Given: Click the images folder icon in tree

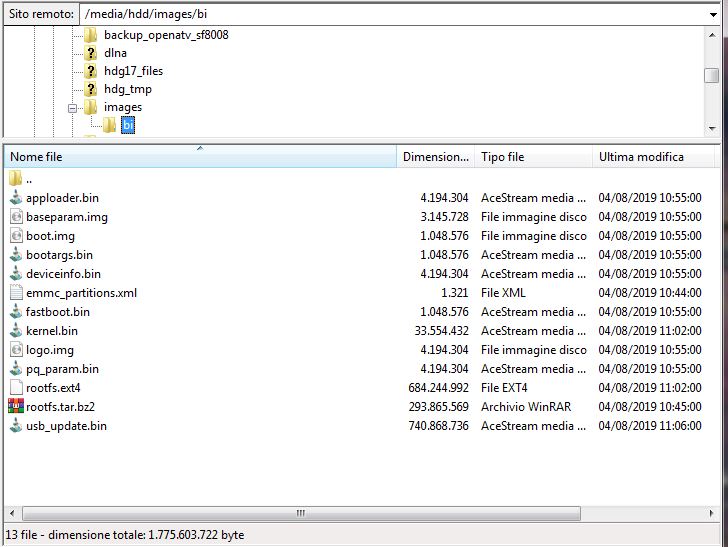Looking at the screenshot, I should pos(91,107).
